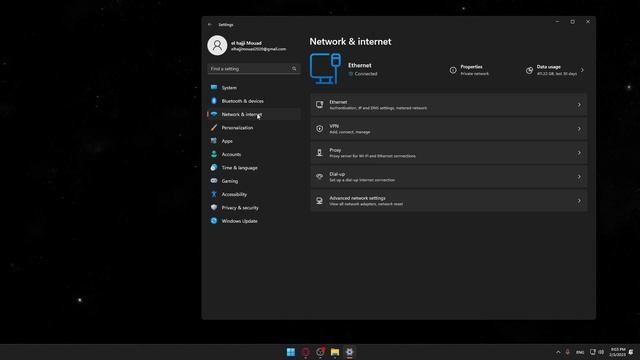Open the Windows Start menu
The image size is (640, 360).
click(x=291, y=352)
